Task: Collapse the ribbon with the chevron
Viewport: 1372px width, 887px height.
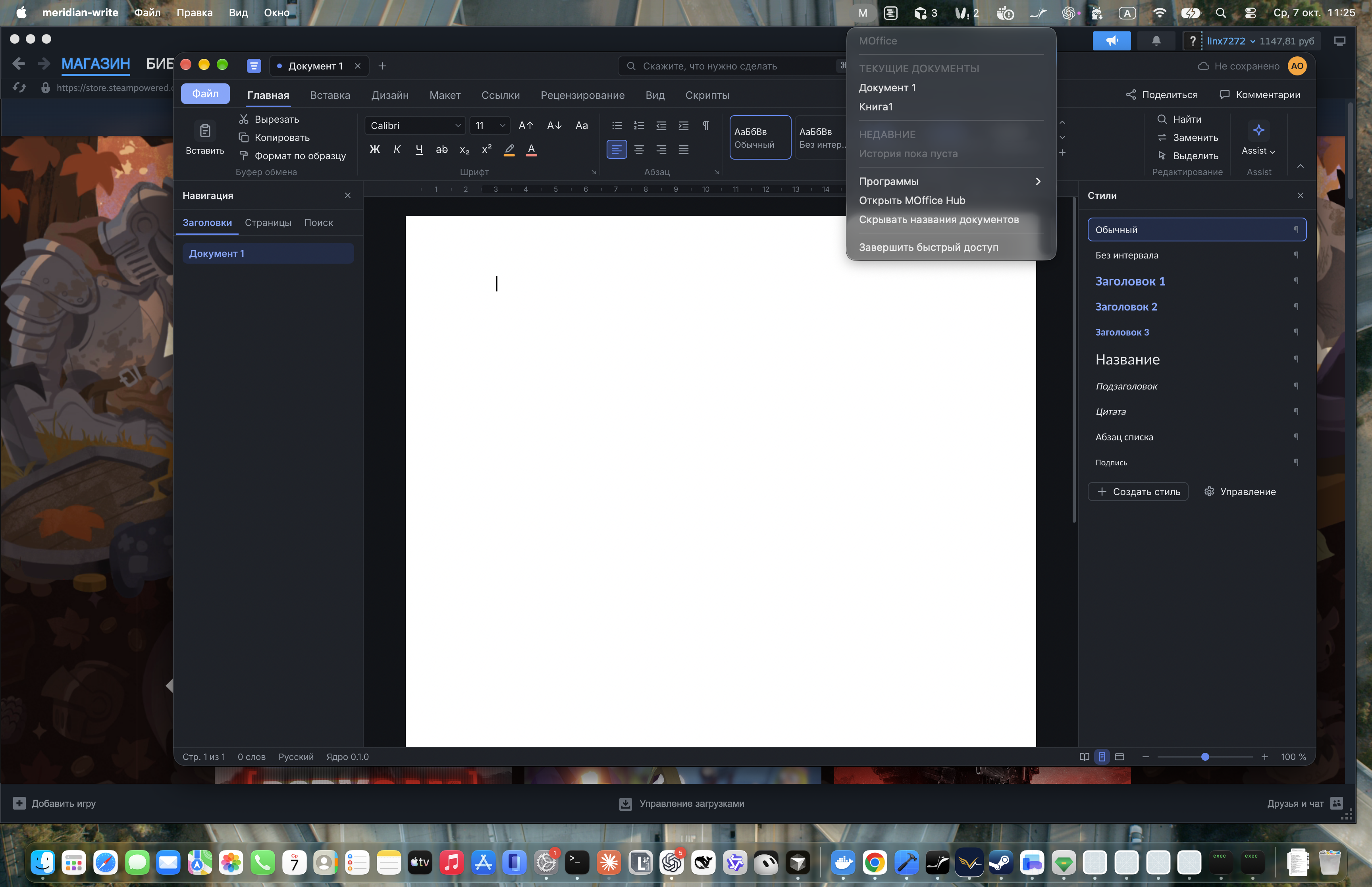Action: [1301, 166]
